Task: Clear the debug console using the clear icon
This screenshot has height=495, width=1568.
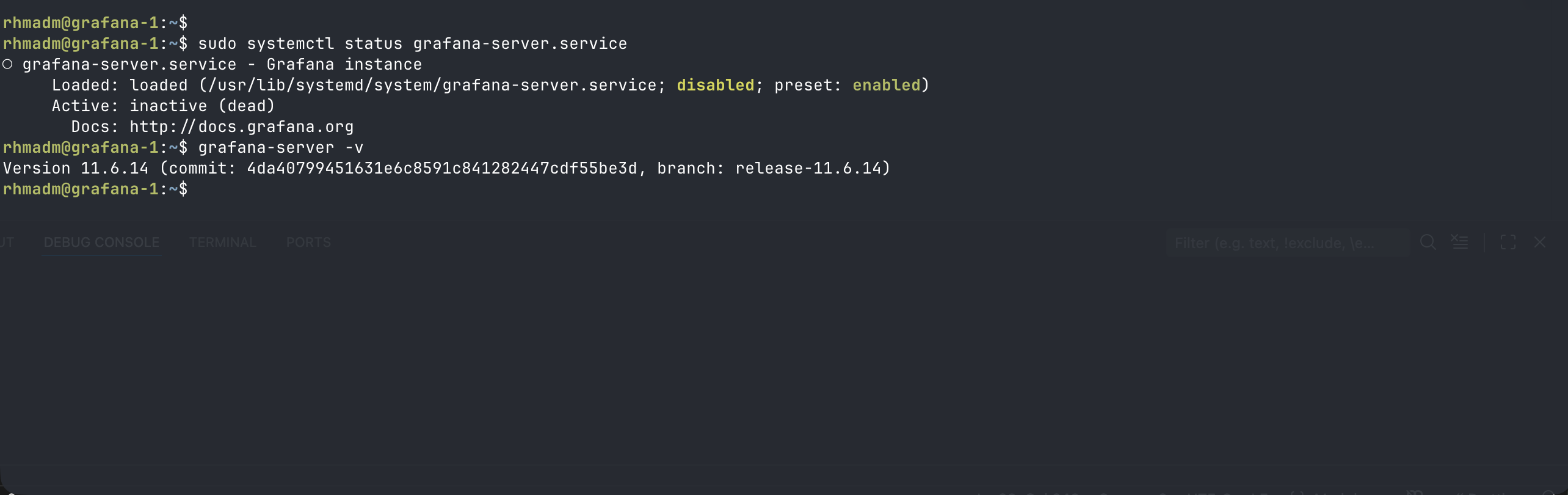Action: (x=1460, y=242)
